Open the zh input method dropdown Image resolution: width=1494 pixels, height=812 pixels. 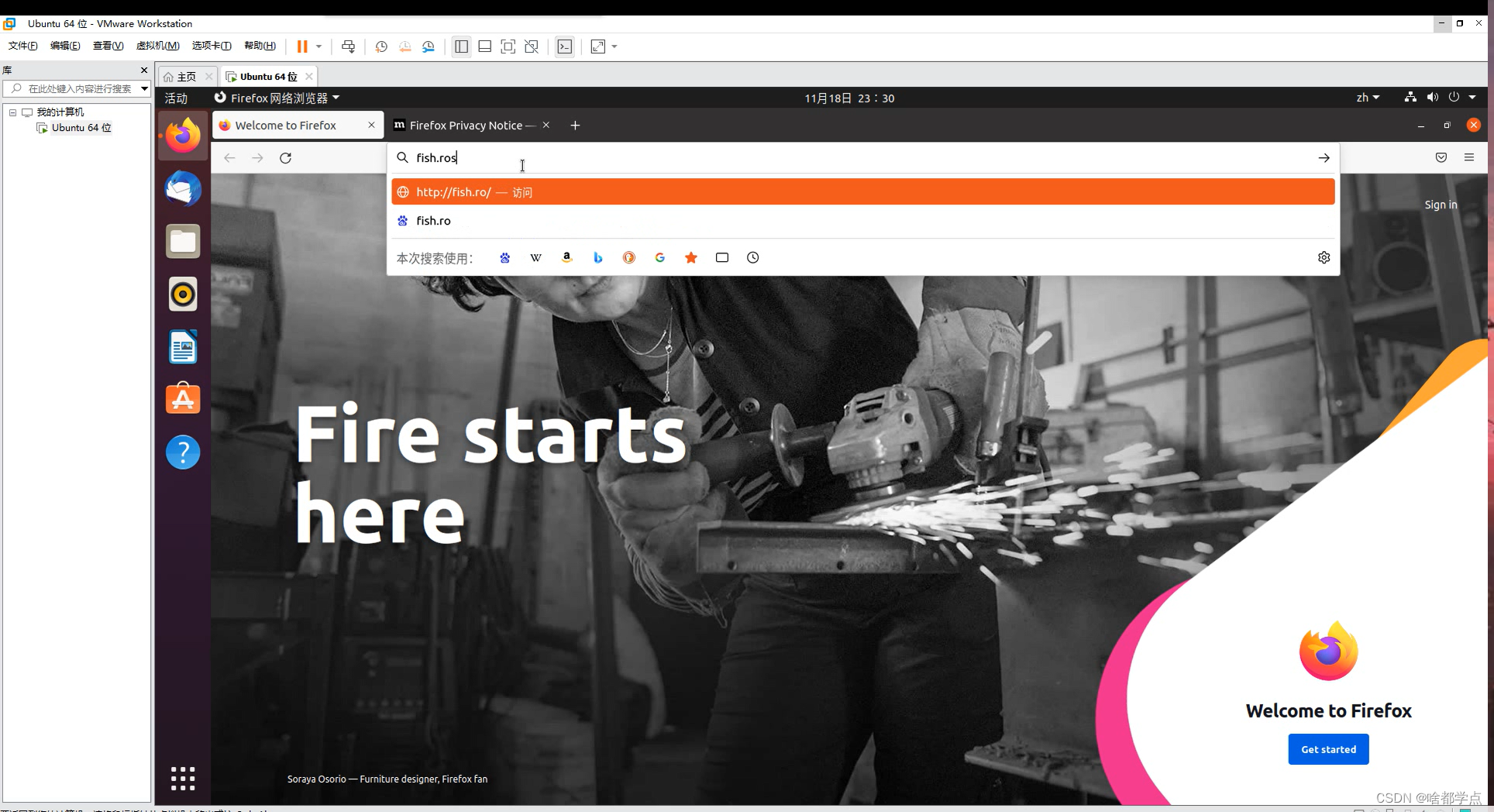click(x=1368, y=98)
